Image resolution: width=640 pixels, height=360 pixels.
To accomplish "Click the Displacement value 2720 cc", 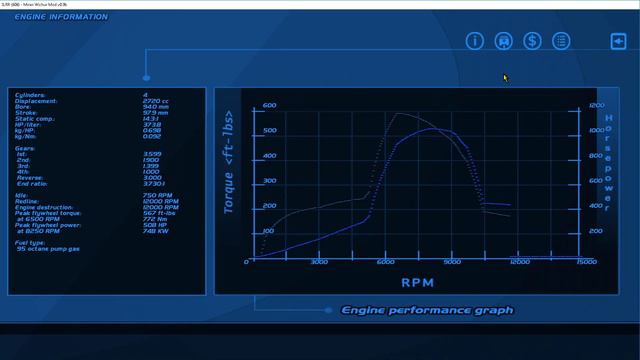I will coord(156,101).
